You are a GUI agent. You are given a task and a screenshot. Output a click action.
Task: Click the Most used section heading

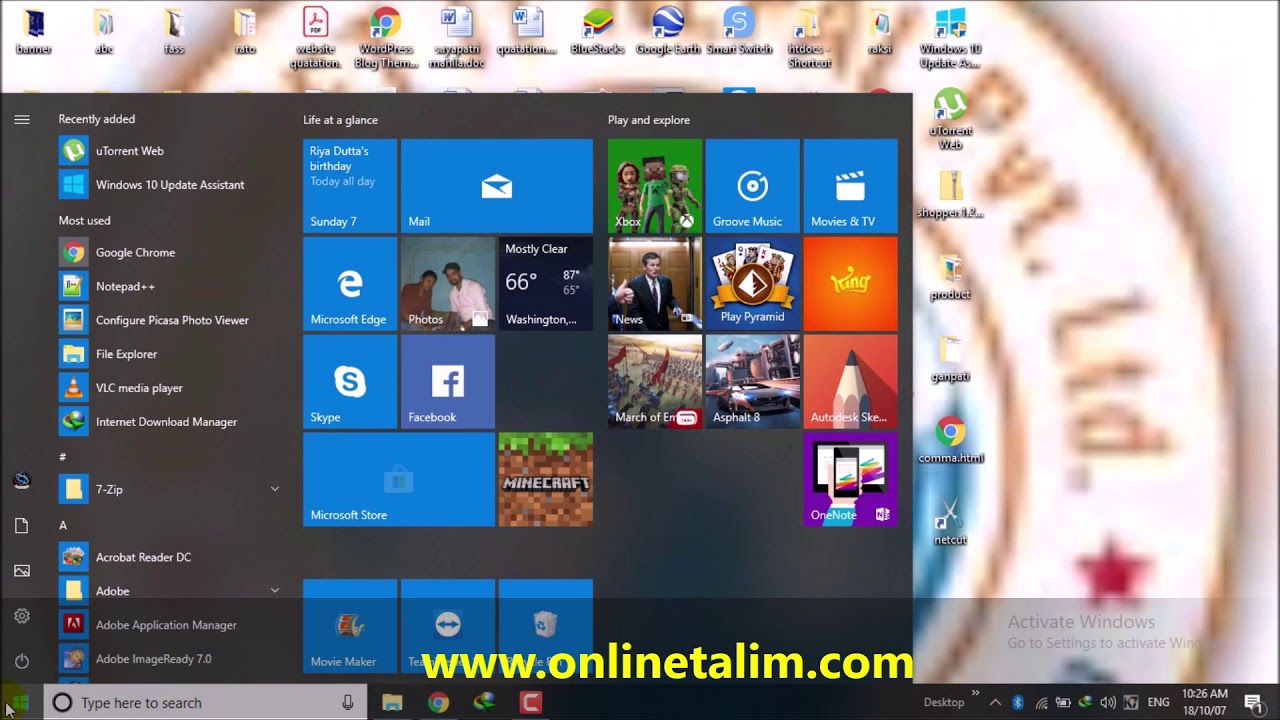pos(85,220)
